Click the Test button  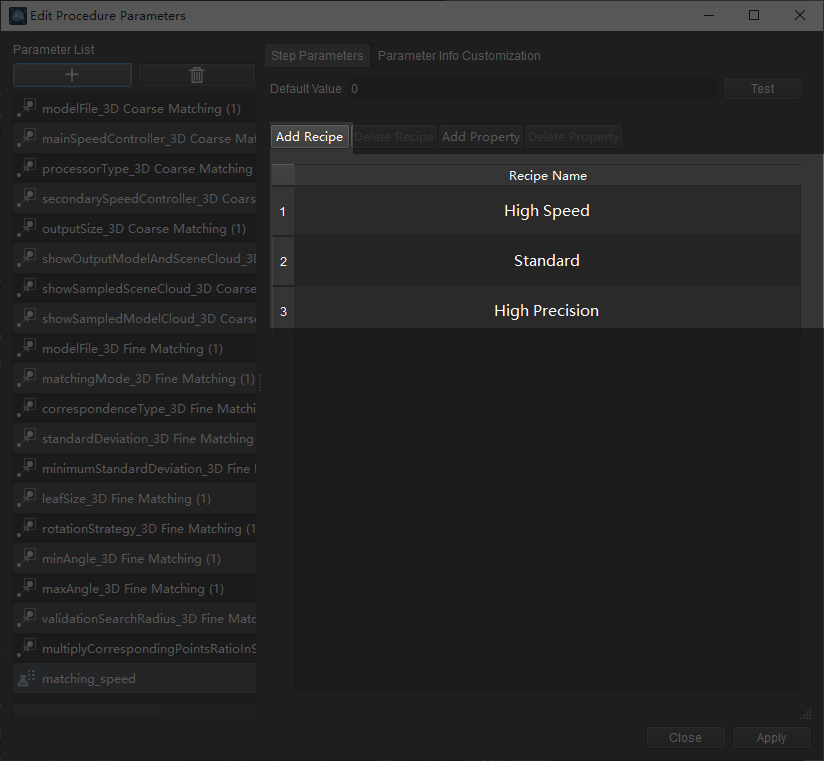(762, 89)
